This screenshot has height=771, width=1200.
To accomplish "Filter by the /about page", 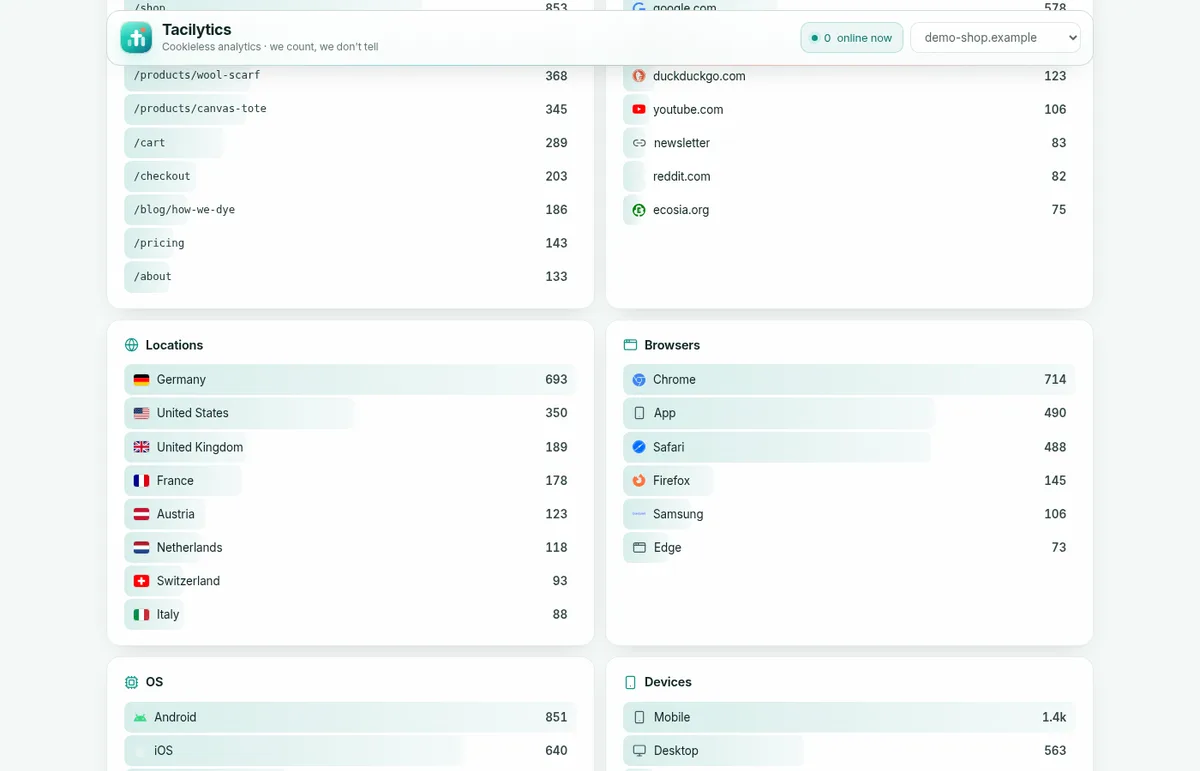I will point(350,277).
